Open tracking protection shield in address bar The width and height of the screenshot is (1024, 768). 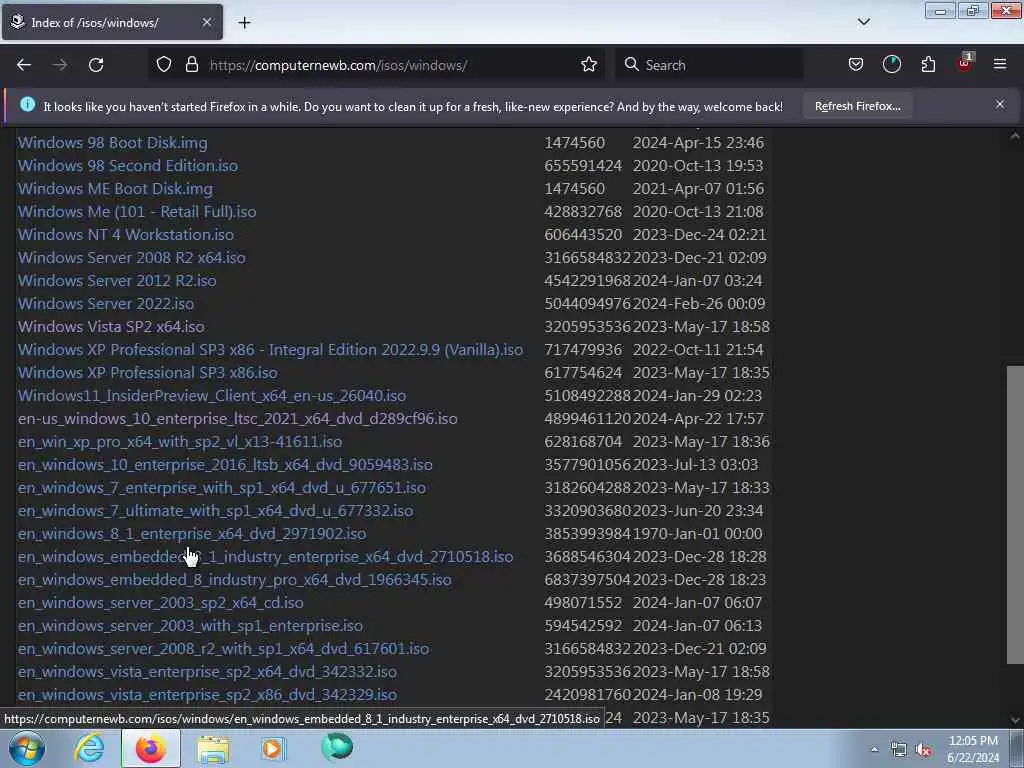tap(164, 65)
